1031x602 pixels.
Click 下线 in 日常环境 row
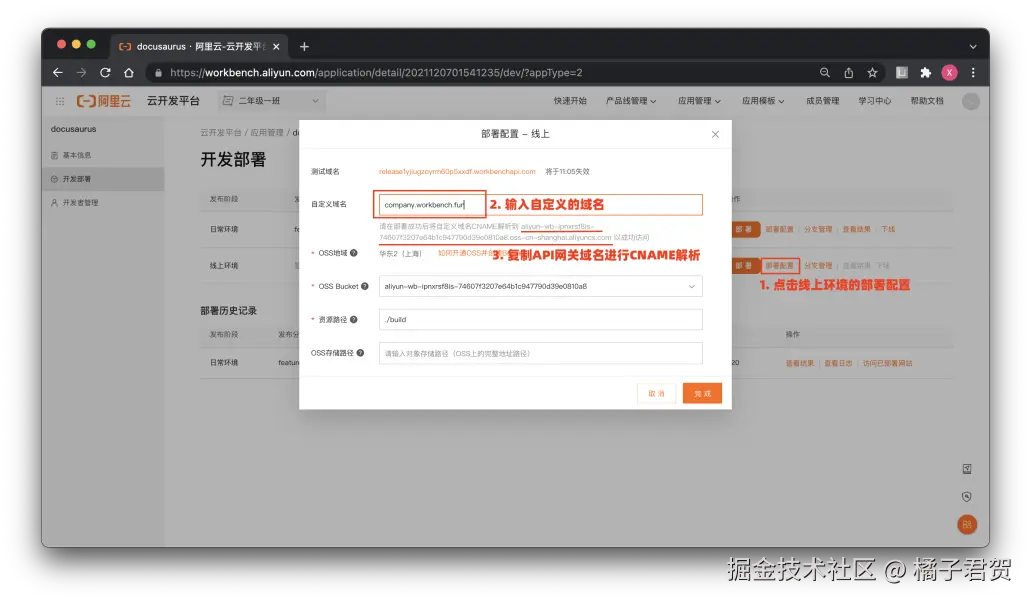pyautogui.click(x=888, y=229)
